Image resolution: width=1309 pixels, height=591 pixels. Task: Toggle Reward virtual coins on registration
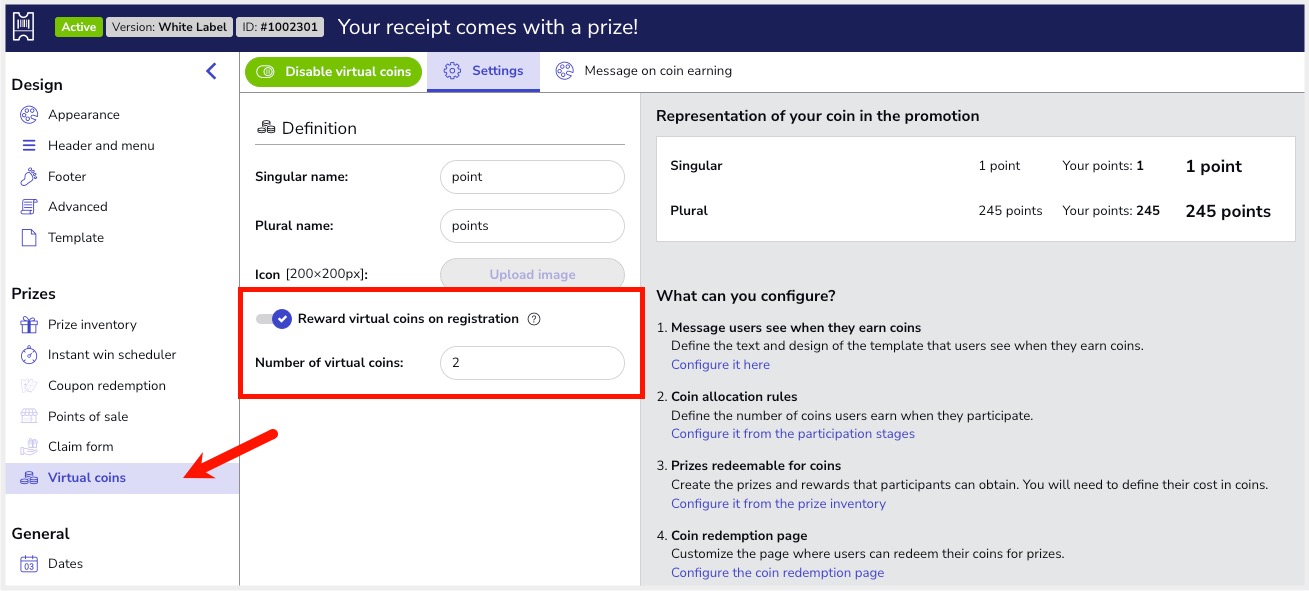point(273,319)
